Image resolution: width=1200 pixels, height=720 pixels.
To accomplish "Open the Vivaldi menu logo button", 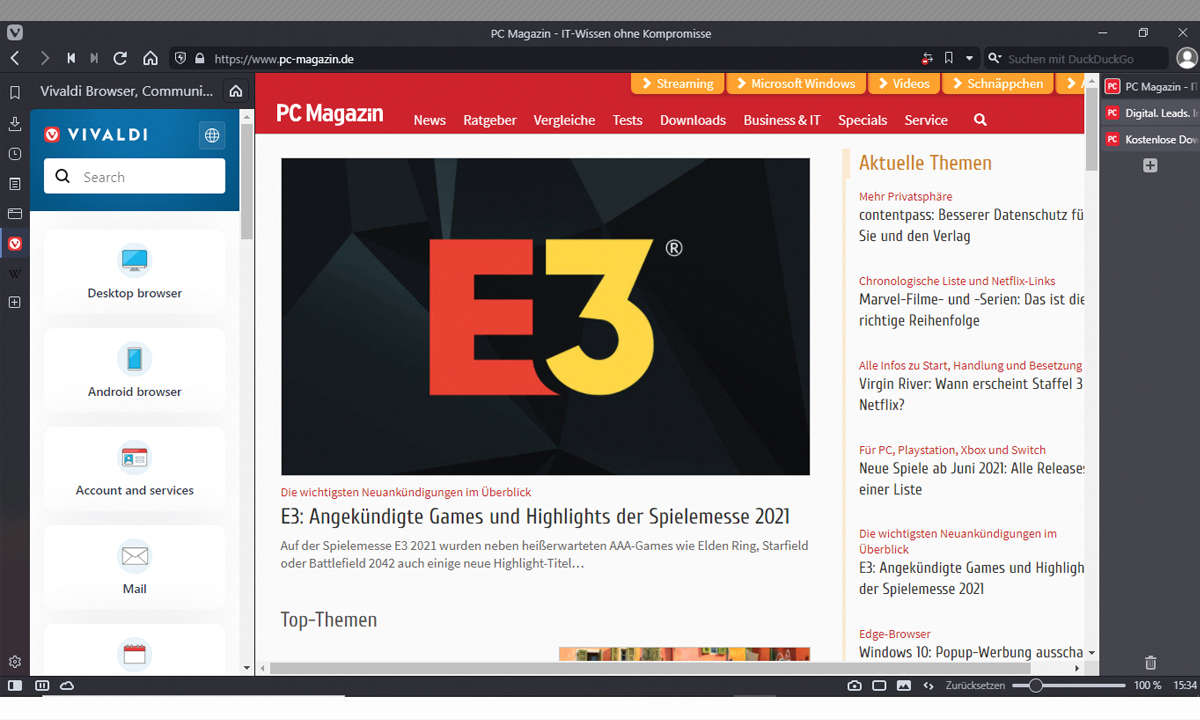I will (15, 33).
